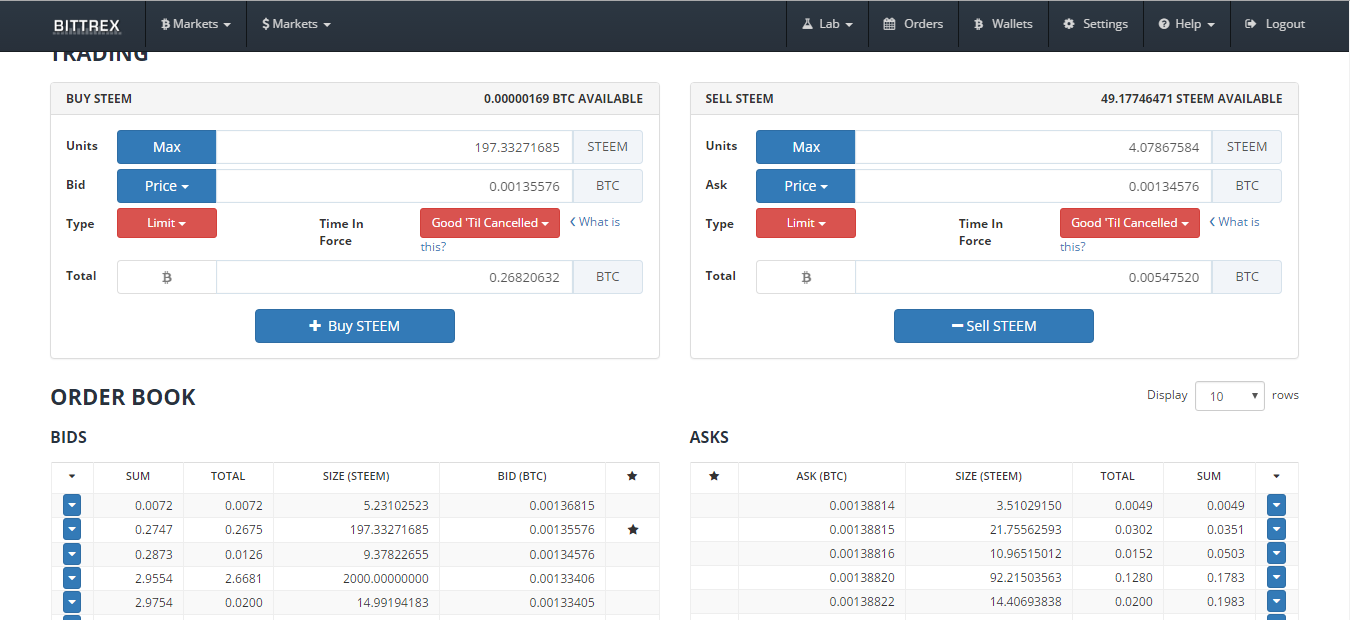The image size is (1350, 620).
Task: Click the Bitcoin icon in Buy Total
Action: click(x=167, y=277)
